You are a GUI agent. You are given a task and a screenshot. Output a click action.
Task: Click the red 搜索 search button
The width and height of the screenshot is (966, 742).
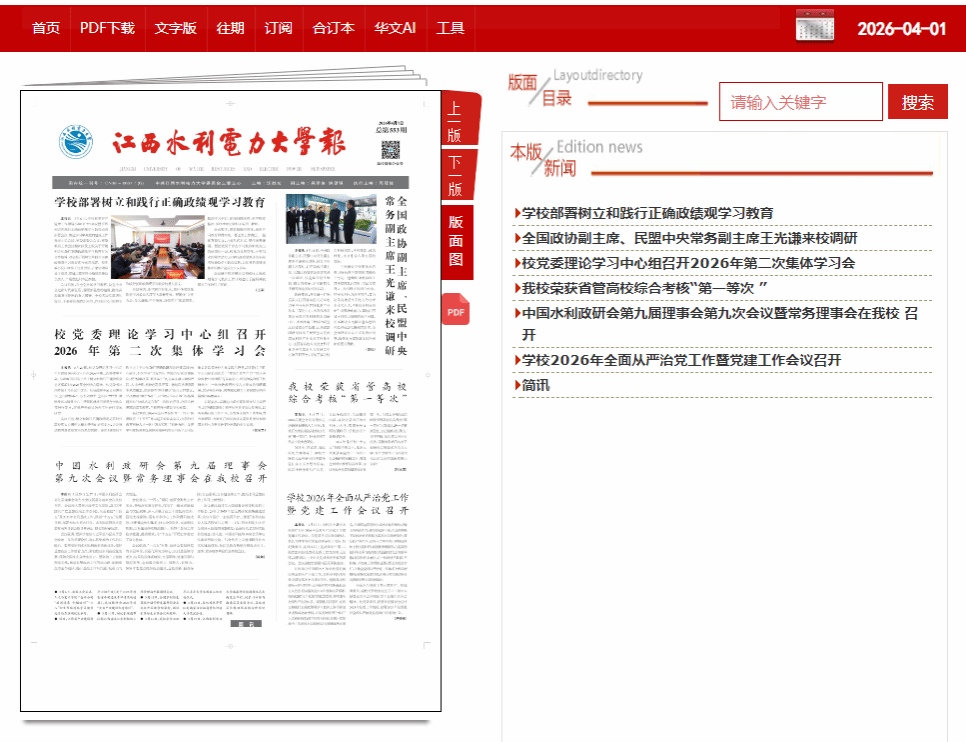click(x=917, y=102)
